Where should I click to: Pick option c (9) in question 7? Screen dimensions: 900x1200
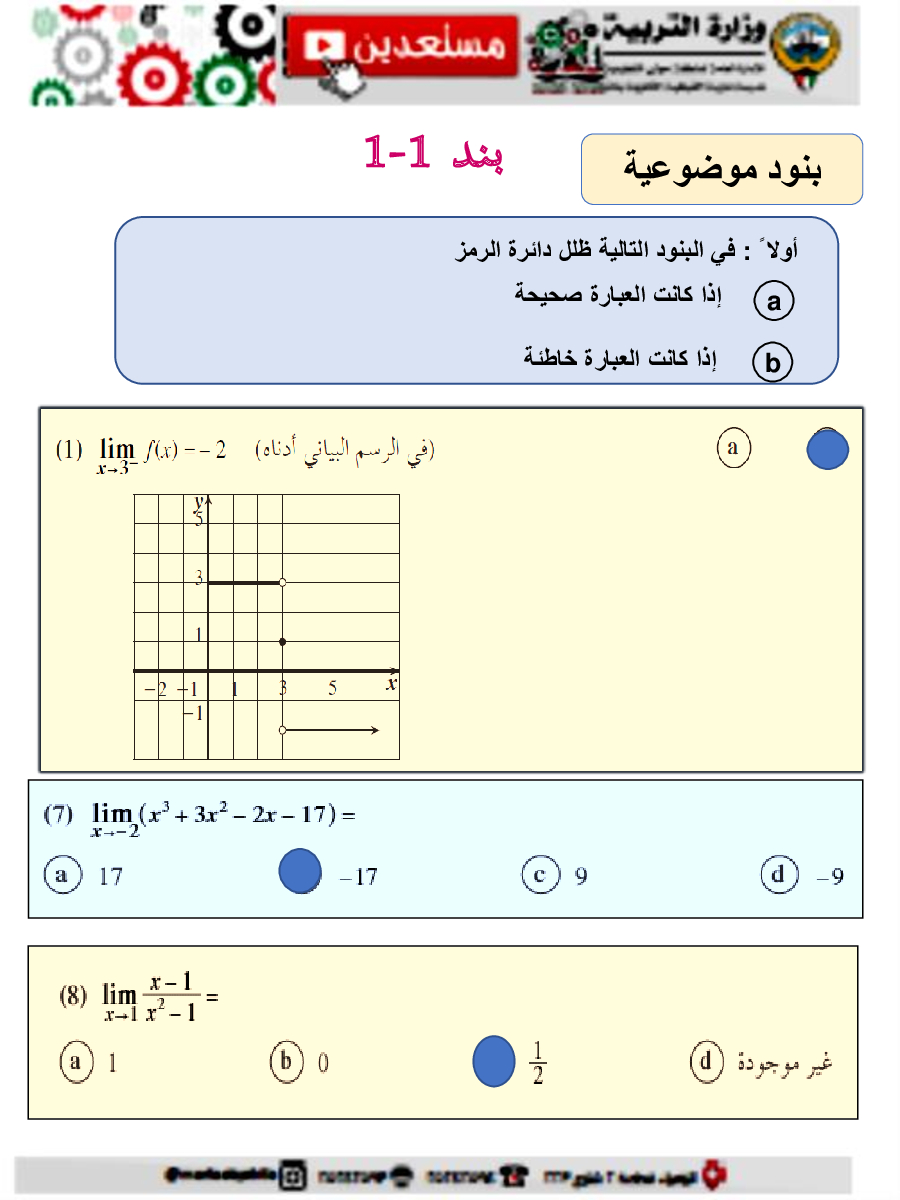click(541, 876)
